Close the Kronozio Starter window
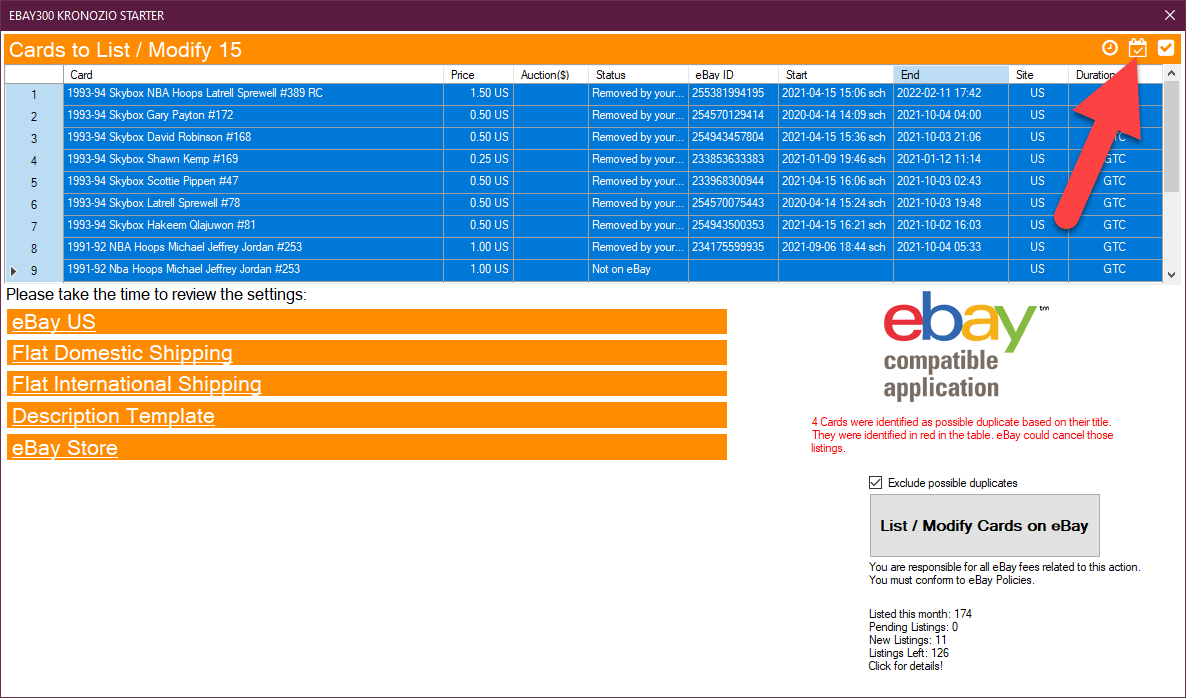Viewport: 1186px width, 698px height. 1169,15
